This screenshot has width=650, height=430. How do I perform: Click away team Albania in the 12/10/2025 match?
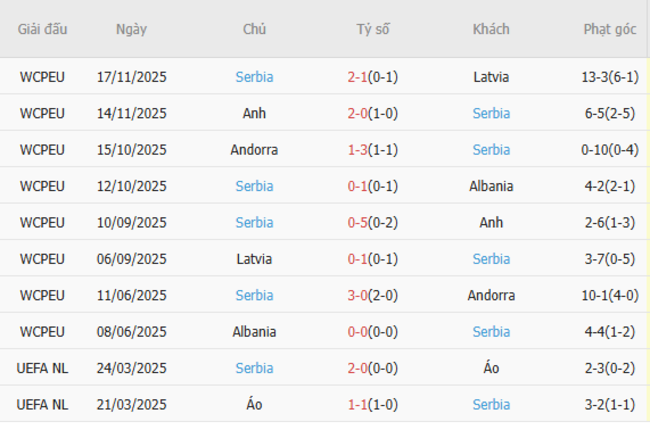tap(491, 186)
